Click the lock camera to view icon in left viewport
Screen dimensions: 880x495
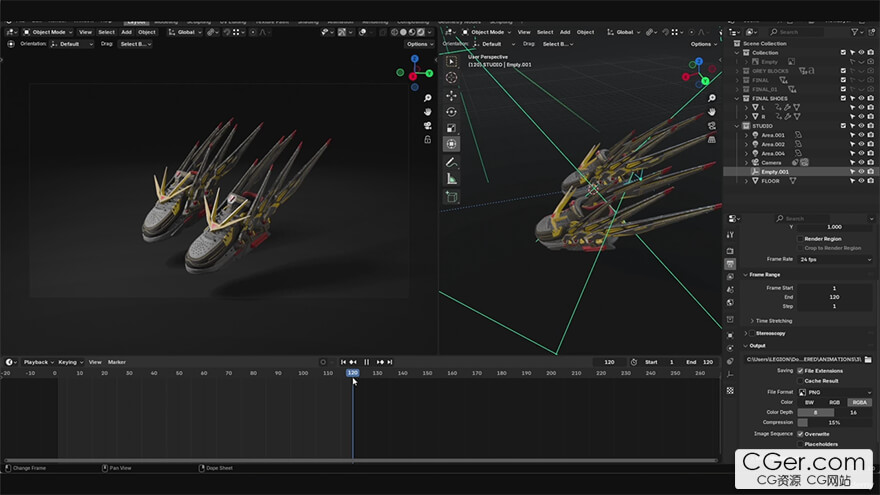tap(428, 139)
